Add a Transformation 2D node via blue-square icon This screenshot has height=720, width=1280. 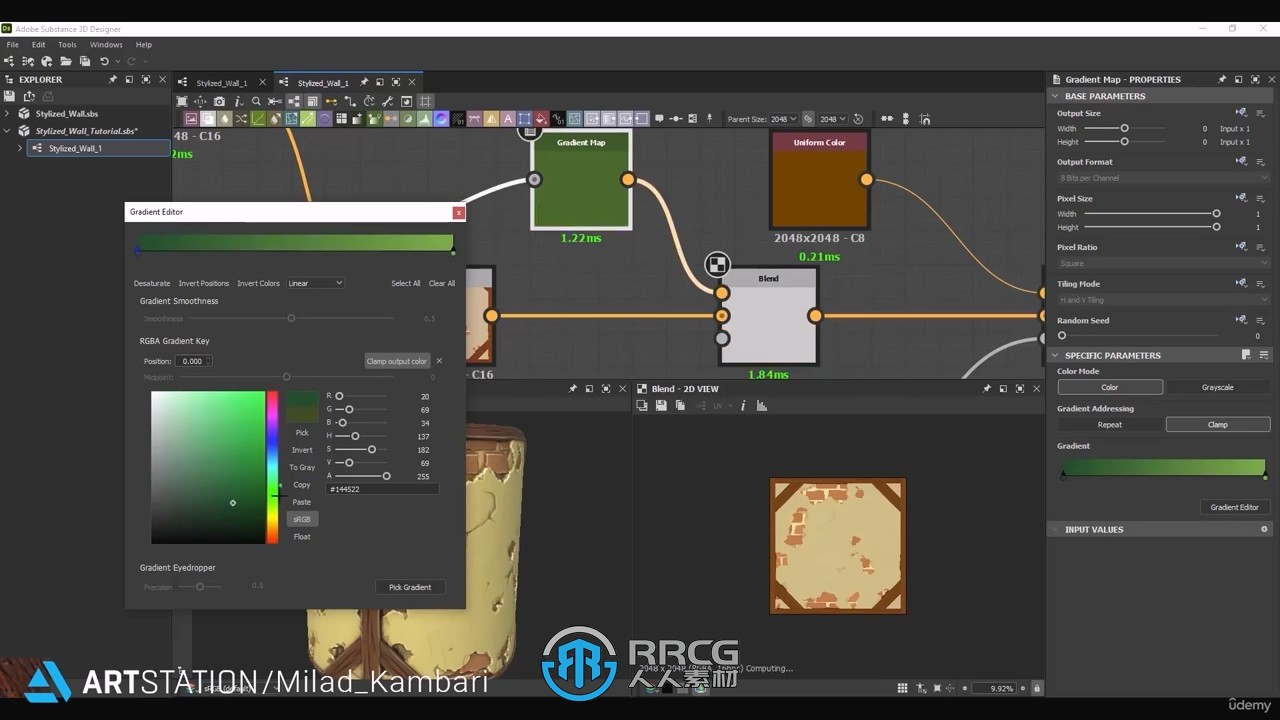(x=523, y=118)
